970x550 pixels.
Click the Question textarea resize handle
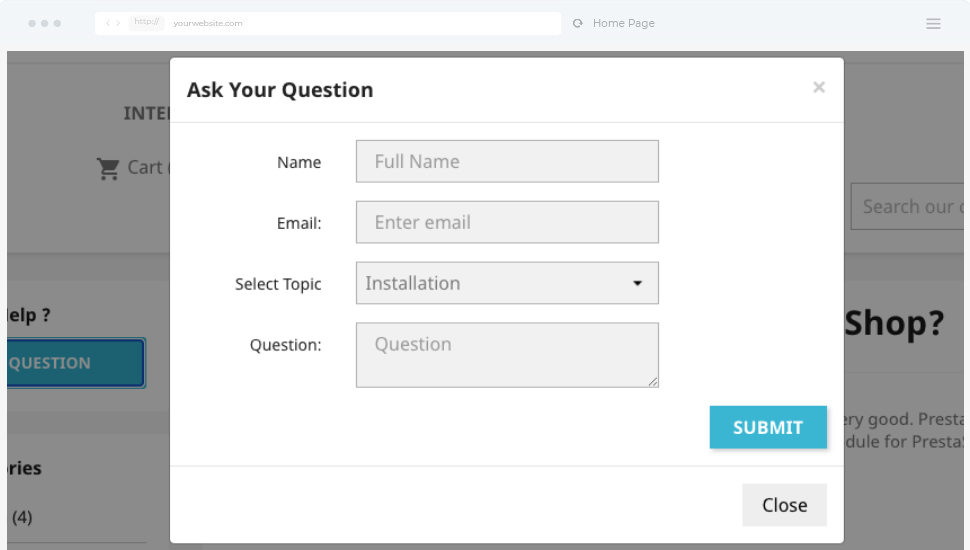point(653,381)
